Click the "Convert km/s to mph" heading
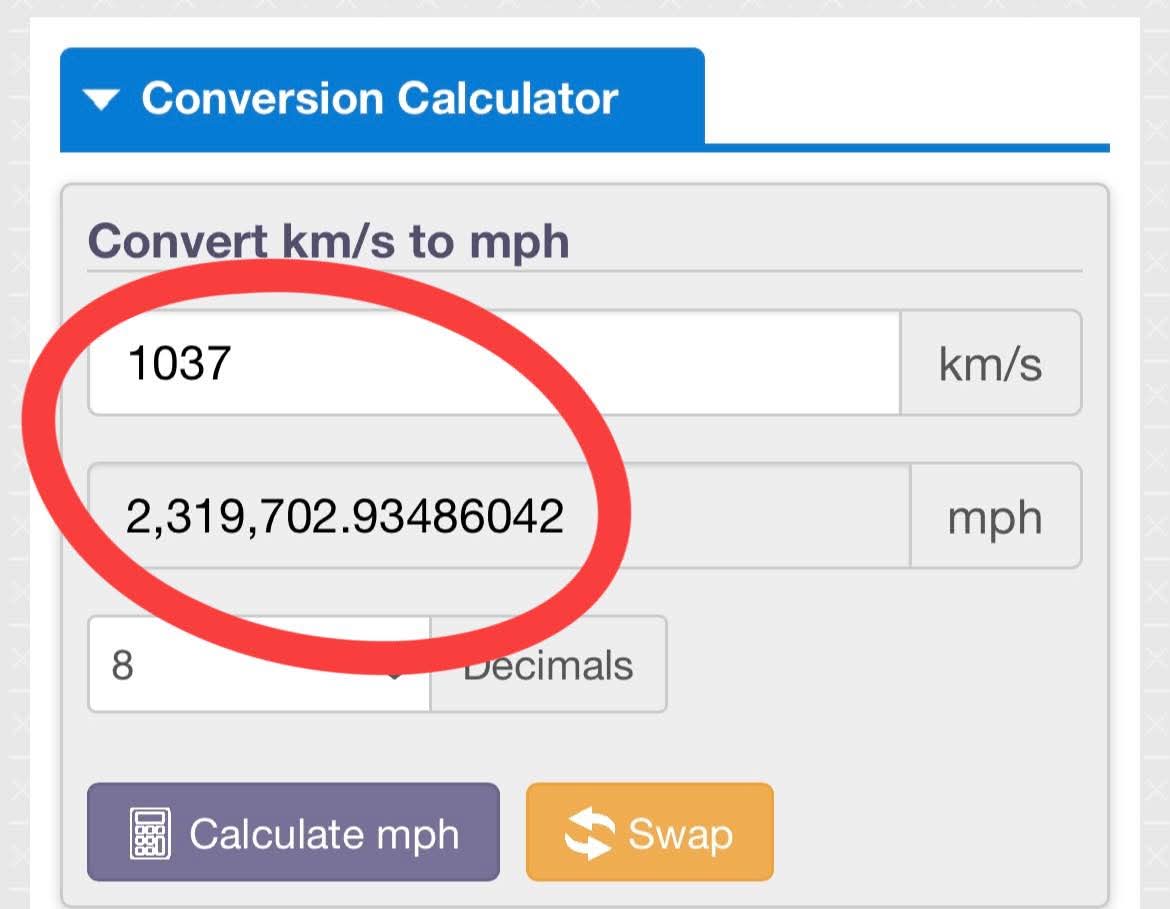The image size is (1170, 909). (328, 242)
